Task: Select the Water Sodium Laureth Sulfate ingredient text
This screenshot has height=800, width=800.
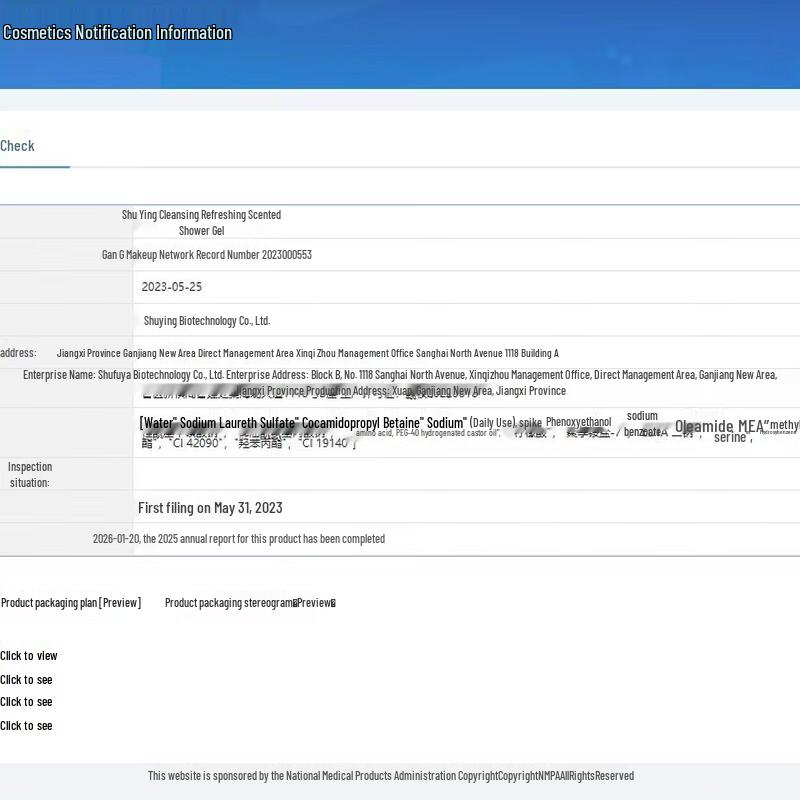Action: 303,423
